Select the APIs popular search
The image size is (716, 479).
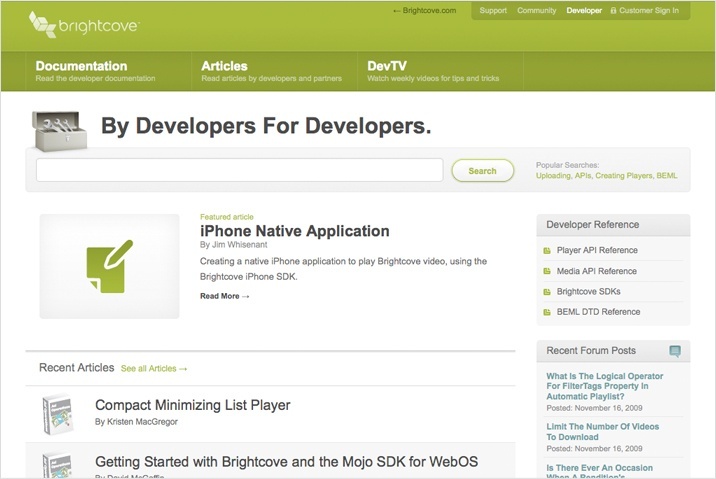tap(583, 176)
